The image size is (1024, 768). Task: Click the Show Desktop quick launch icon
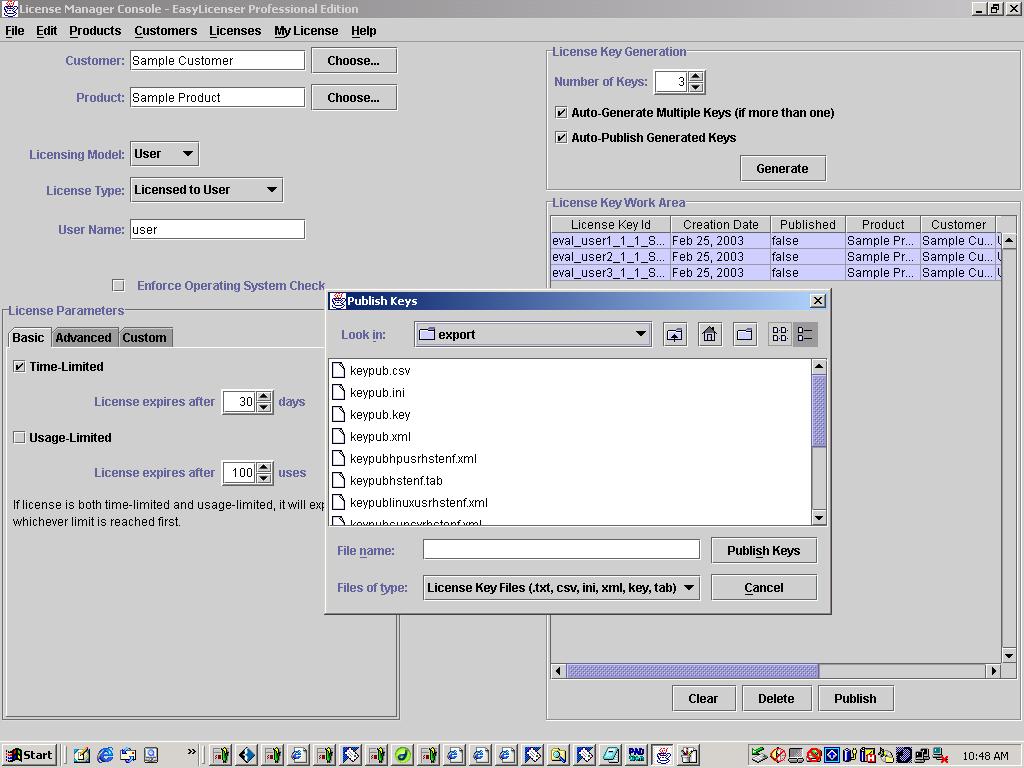point(82,755)
